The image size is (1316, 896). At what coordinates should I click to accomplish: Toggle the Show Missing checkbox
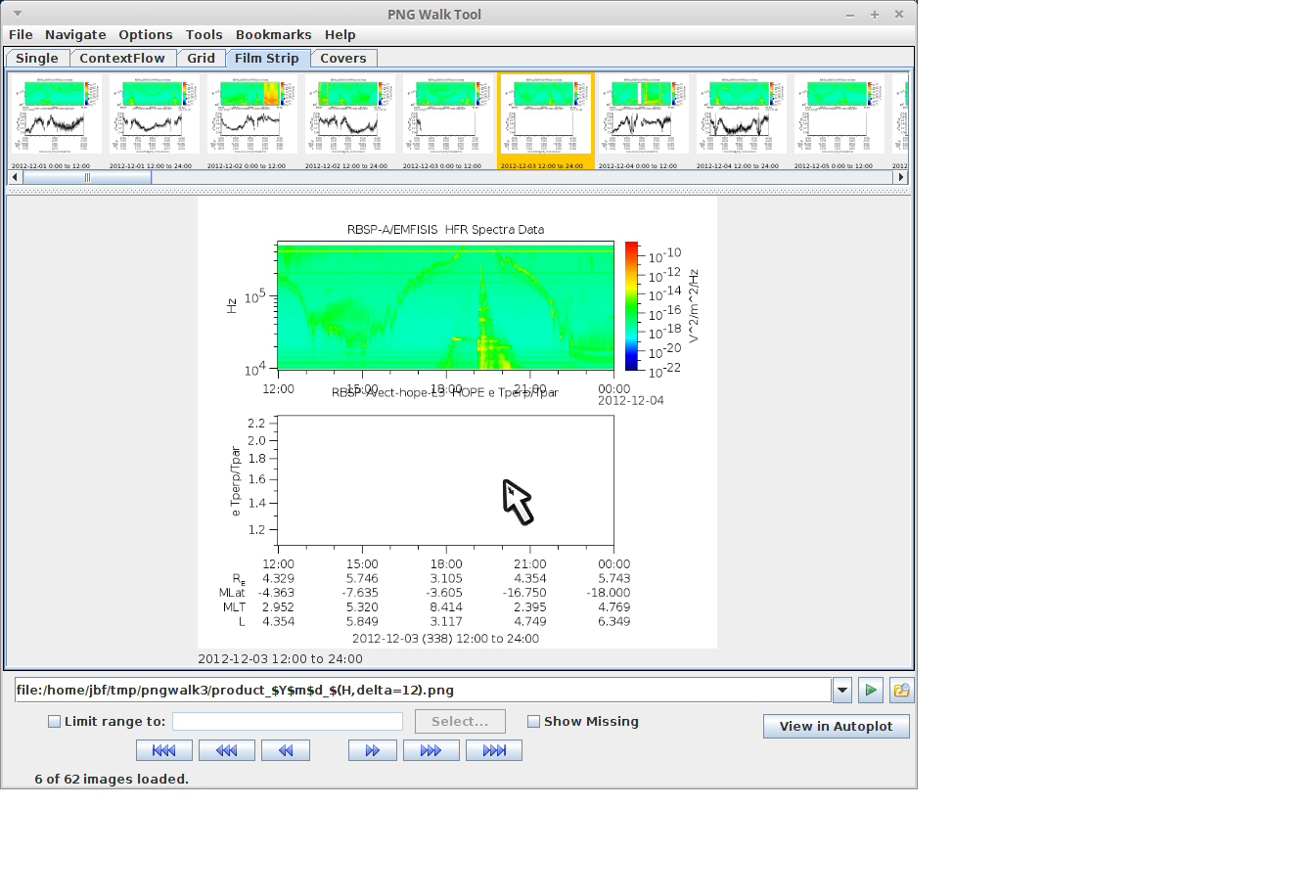point(533,722)
